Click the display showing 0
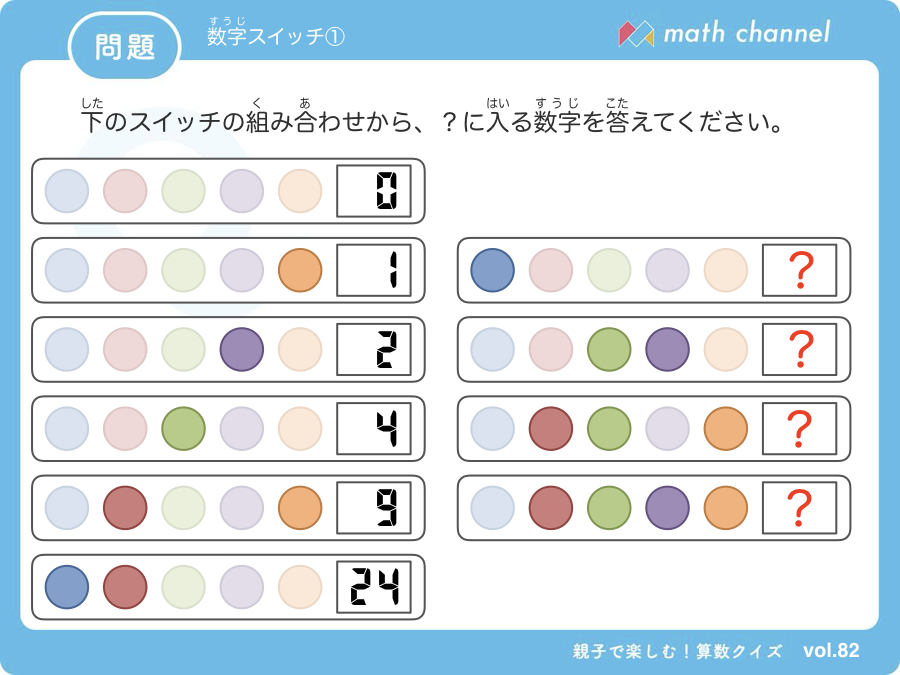 click(x=374, y=191)
